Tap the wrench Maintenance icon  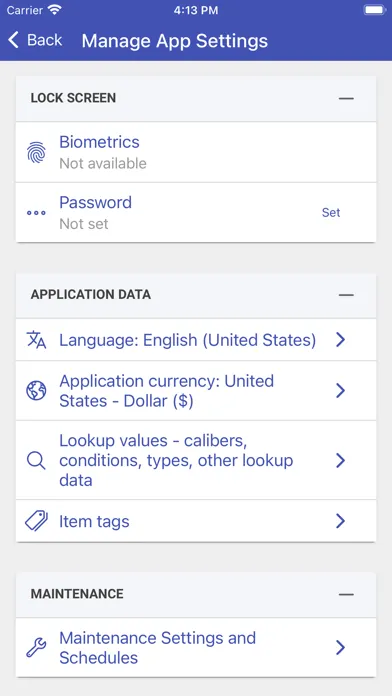coord(36,648)
